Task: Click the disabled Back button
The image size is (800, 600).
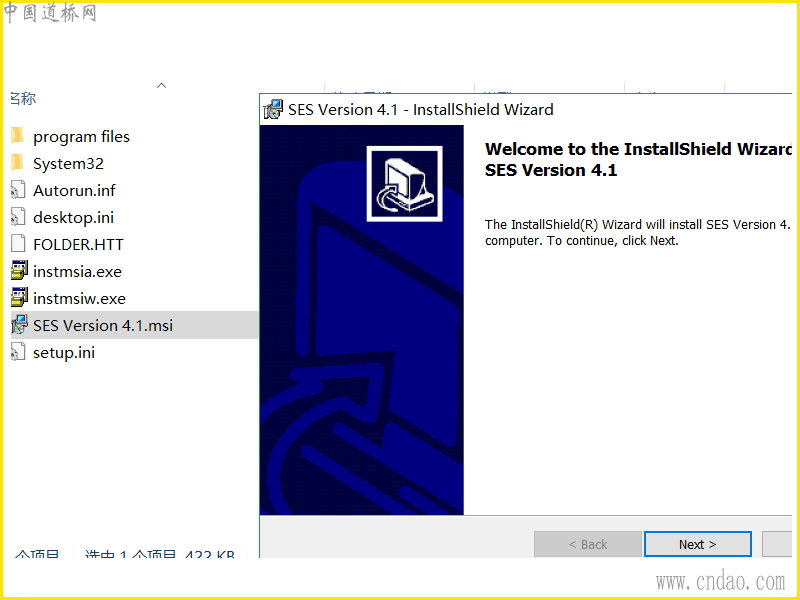Action: click(x=588, y=544)
